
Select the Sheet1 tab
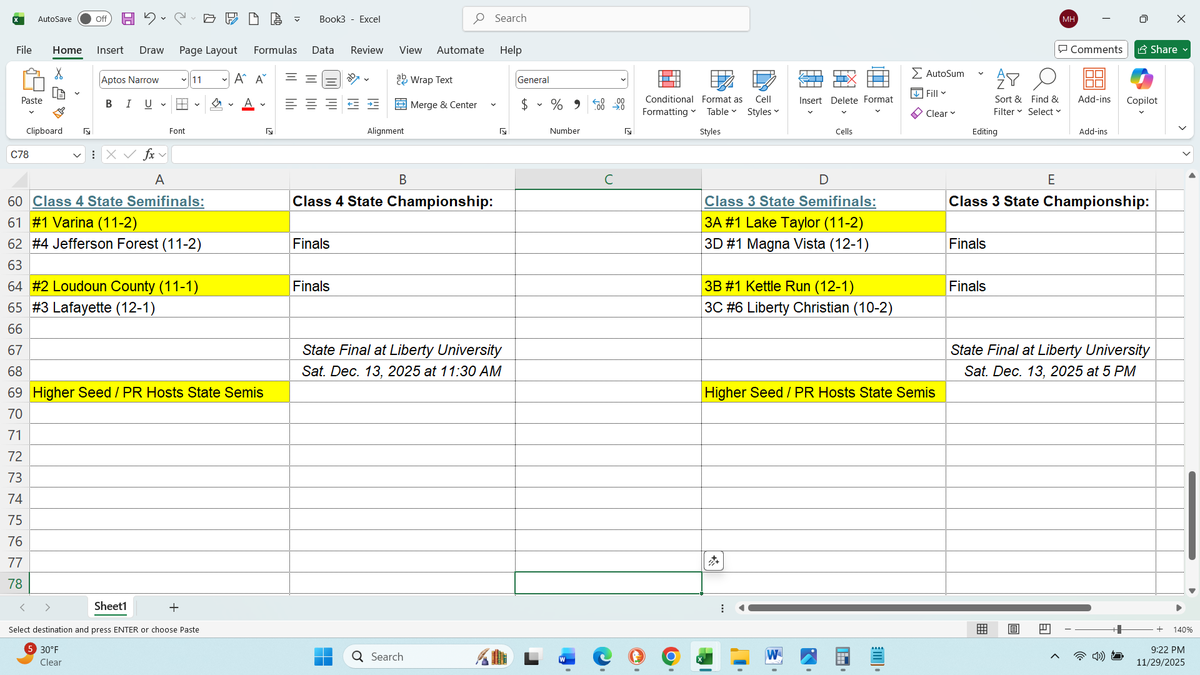pos(110,606)
